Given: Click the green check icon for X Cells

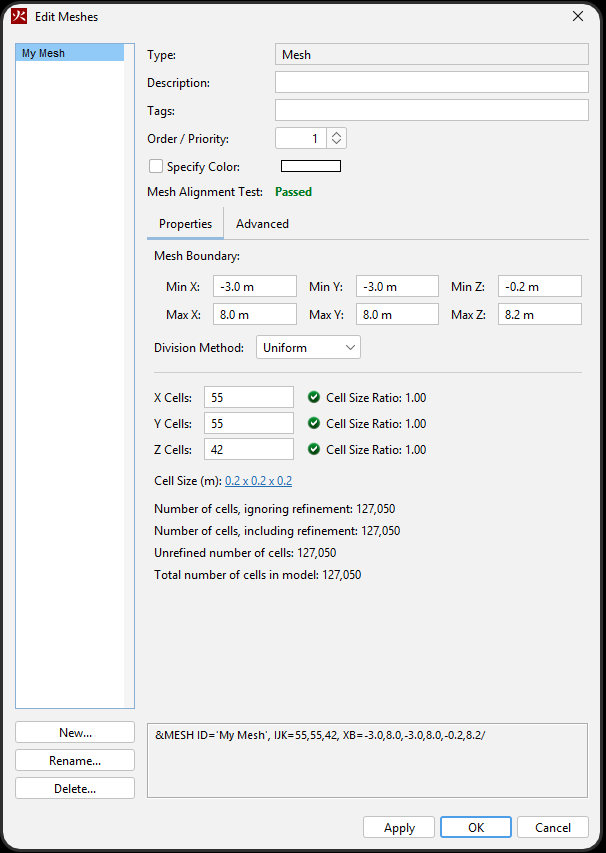Looking at the screenshot, I should (x=313, y=397).
